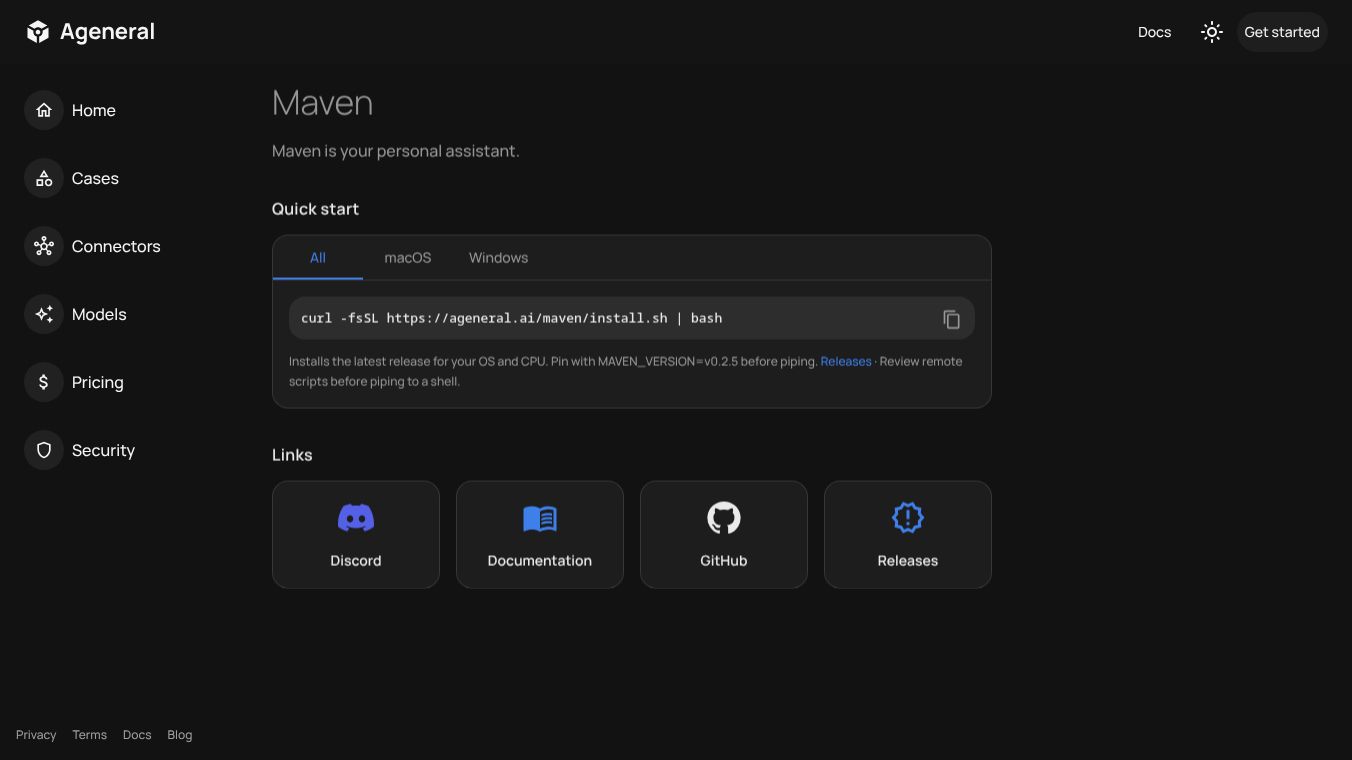Click the Models sparkle icon

click(44, 314)
